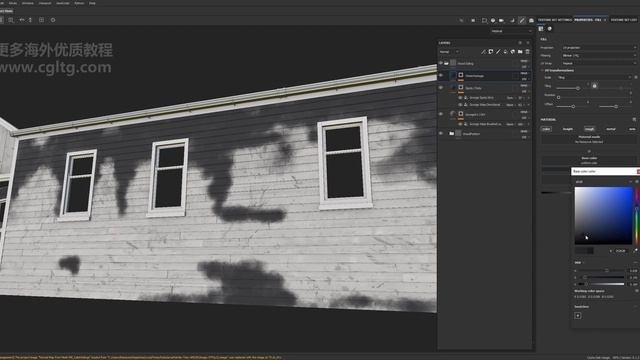The height and width of the screenshot is (360, 640).
Task: Click the crescent moon icon in viewport toolbar
Action: 512,20
